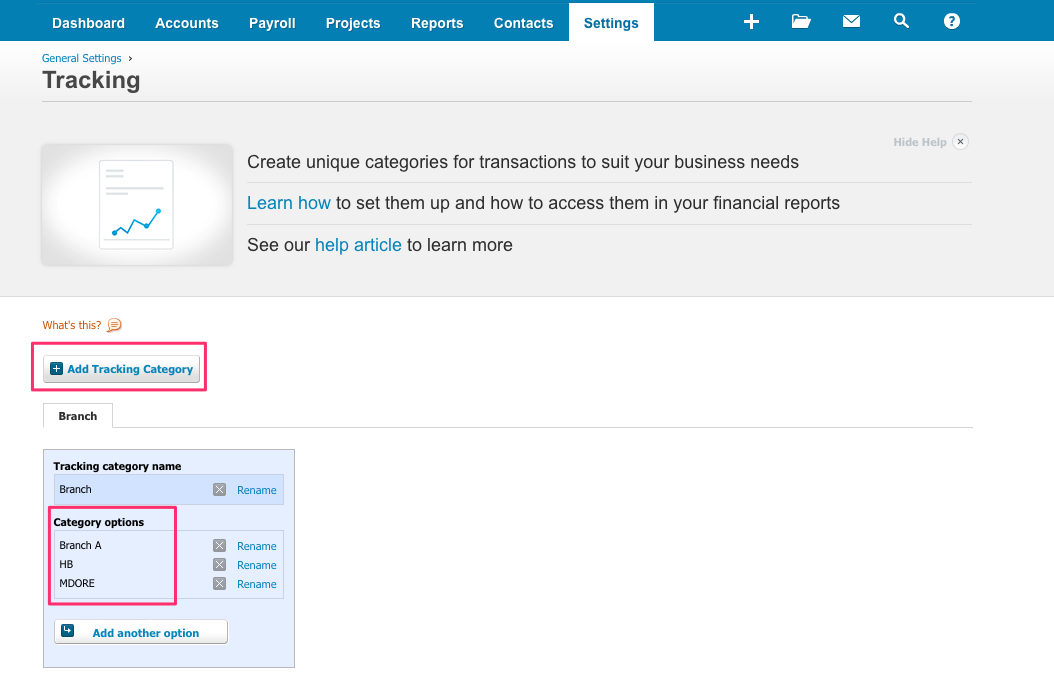This screenshot has width=1054, height=691.
Task: Delete the Branch A option
Action: pos(219,545)
